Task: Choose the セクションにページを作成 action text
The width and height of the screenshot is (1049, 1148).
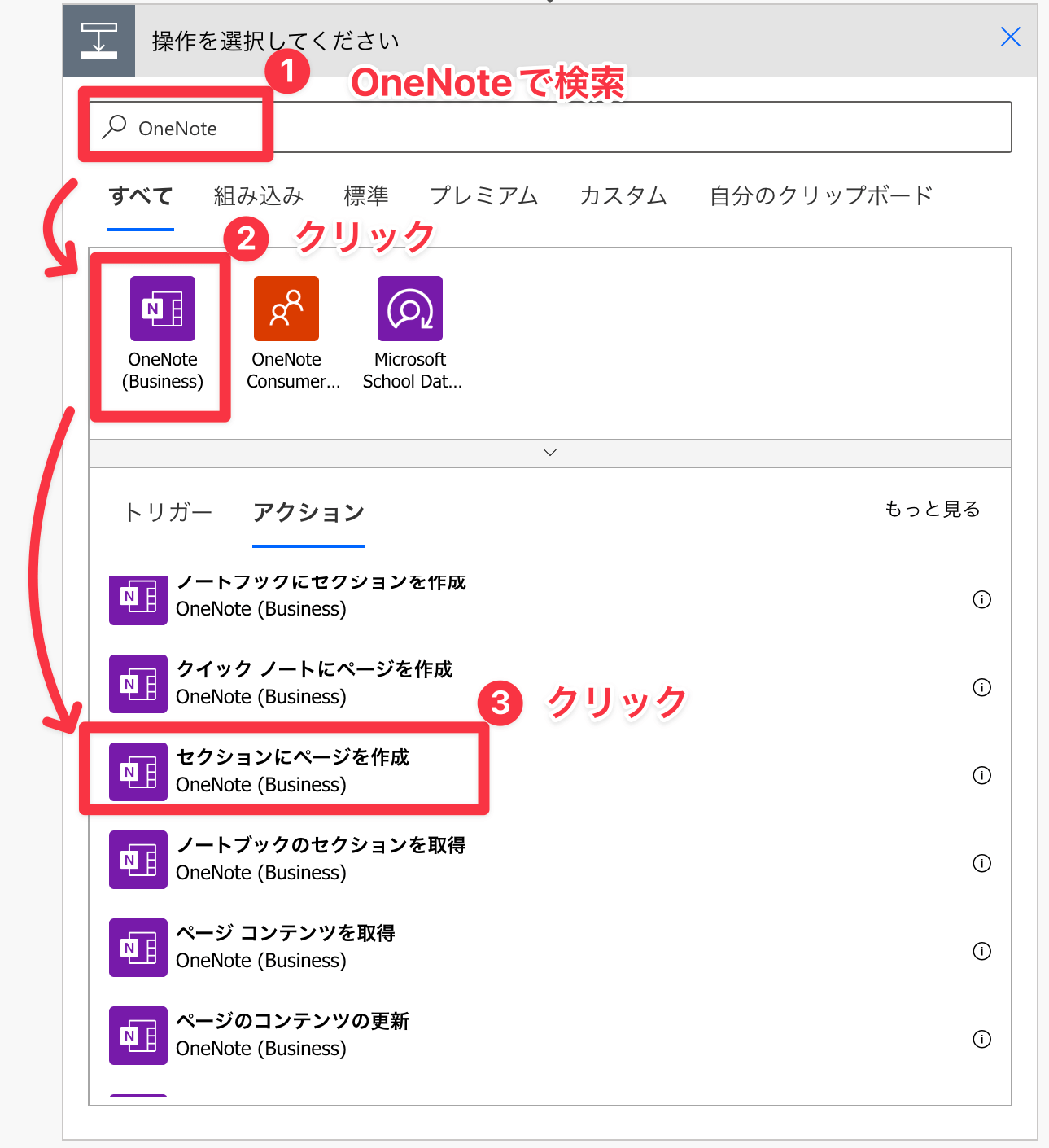Action: (293, 757)
